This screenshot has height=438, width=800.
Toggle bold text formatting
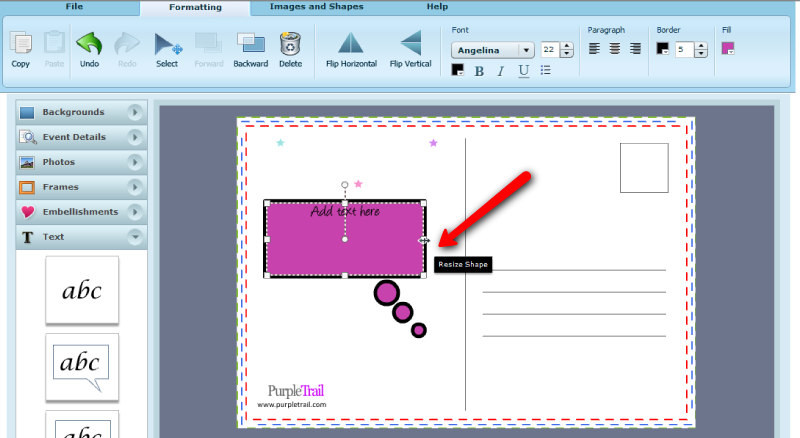pyautogui.click(x=479, y=71)
